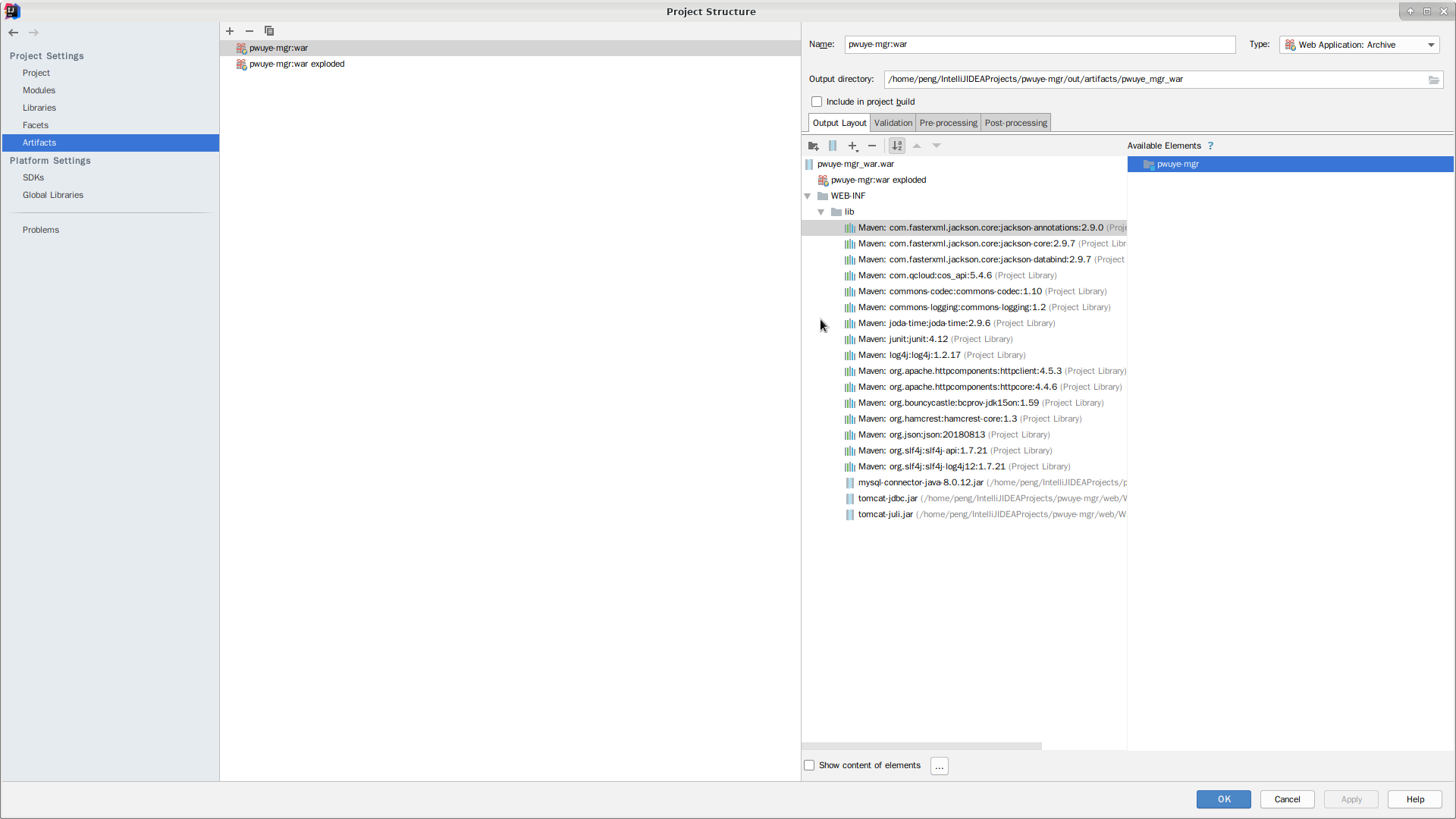Click horizontal scrollbar under output layout tree
Screen dimensions: 1456x819
click(921, 746)
